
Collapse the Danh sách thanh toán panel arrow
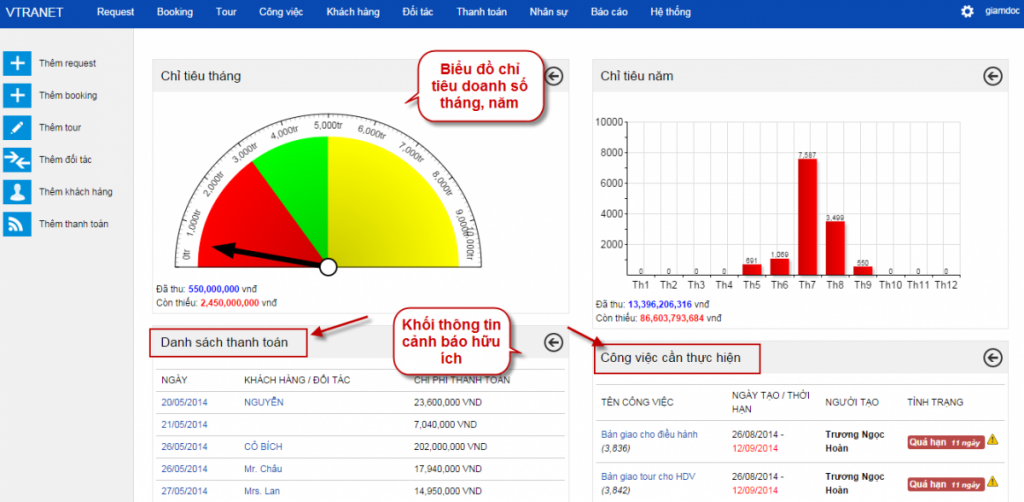click(x=554, y=342)
